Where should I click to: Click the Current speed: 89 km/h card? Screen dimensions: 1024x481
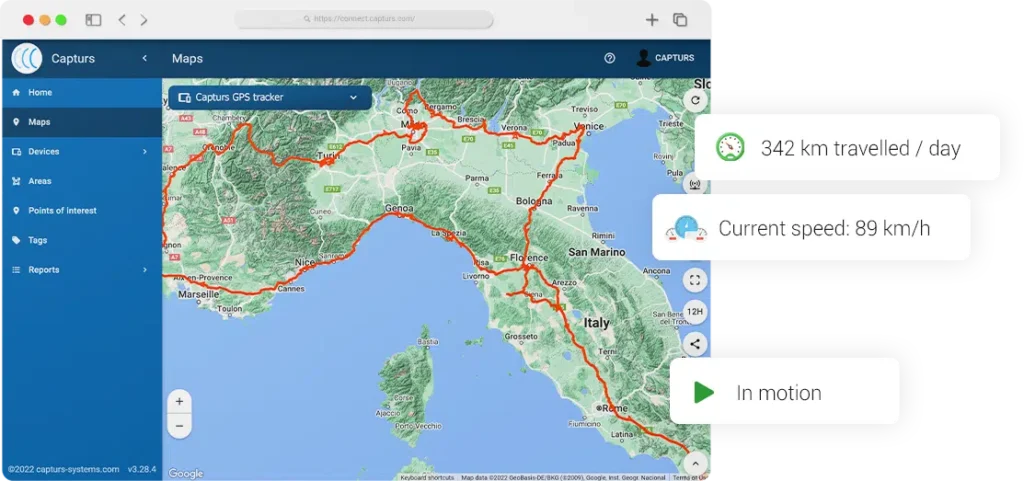(811, 228)
